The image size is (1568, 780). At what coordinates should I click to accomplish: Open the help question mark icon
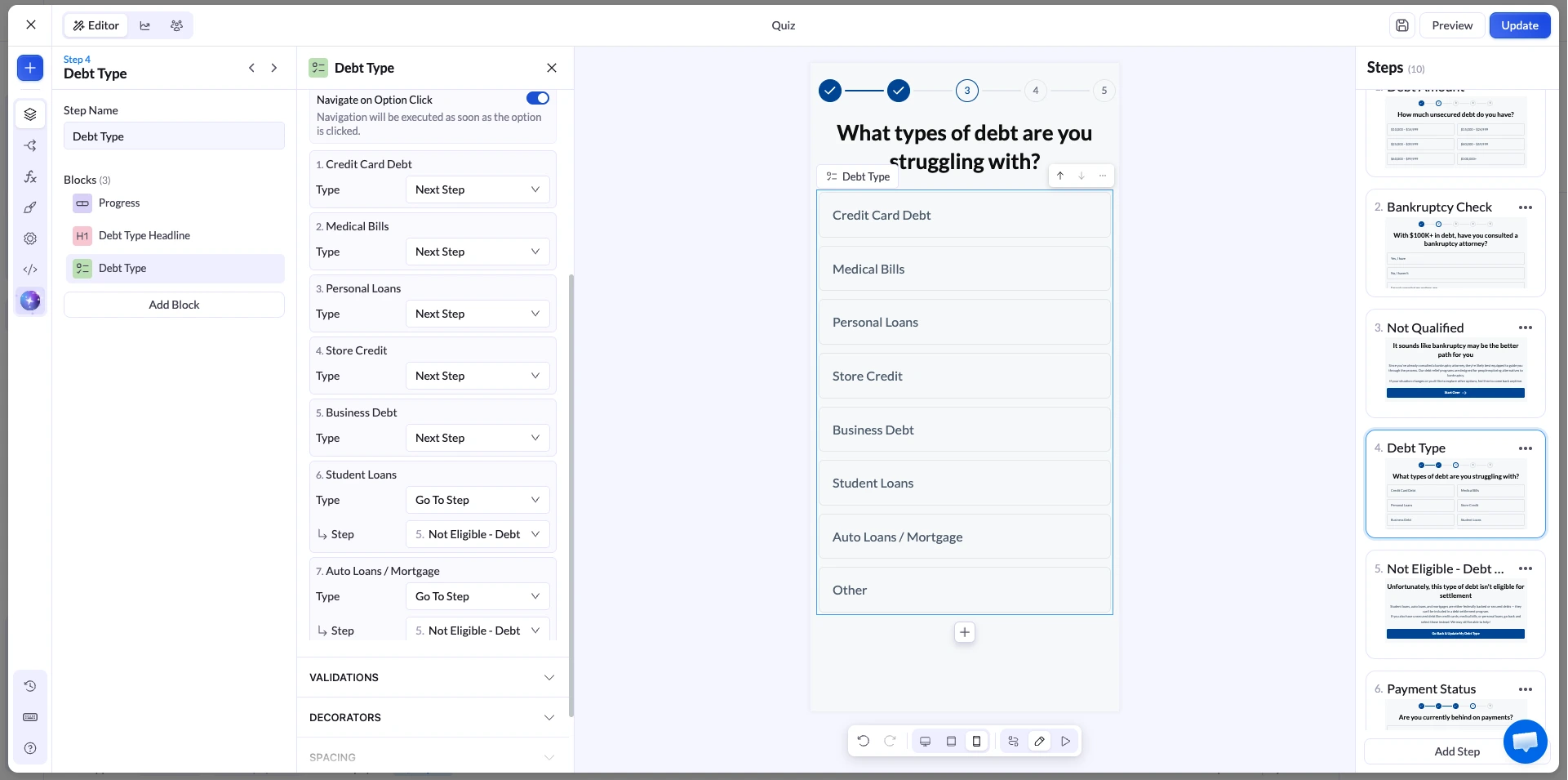tap(30, 748)
